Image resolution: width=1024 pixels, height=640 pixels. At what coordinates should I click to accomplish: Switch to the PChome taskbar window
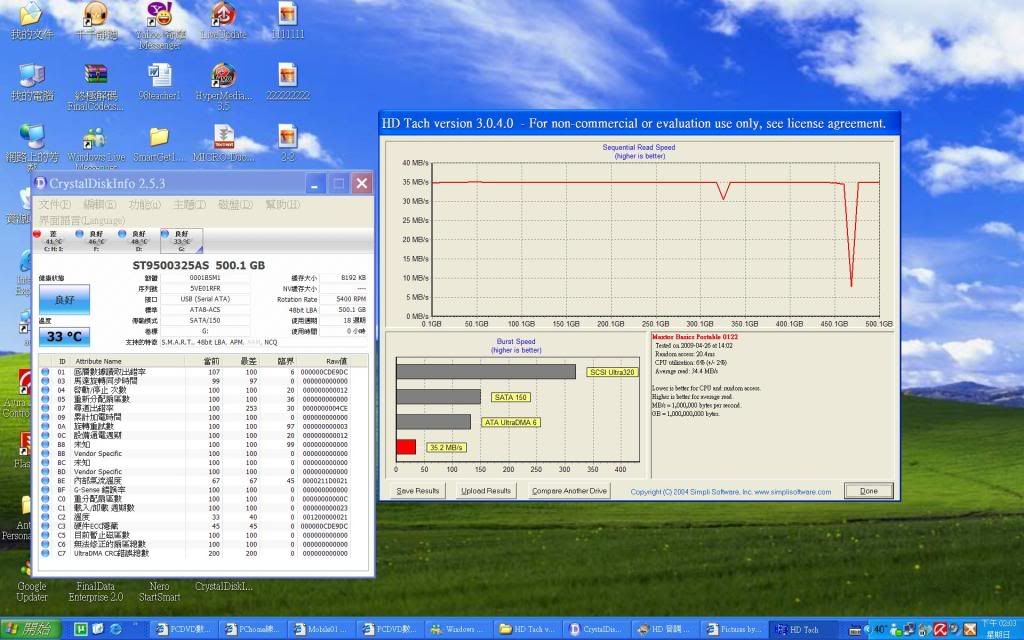point(251,630)
